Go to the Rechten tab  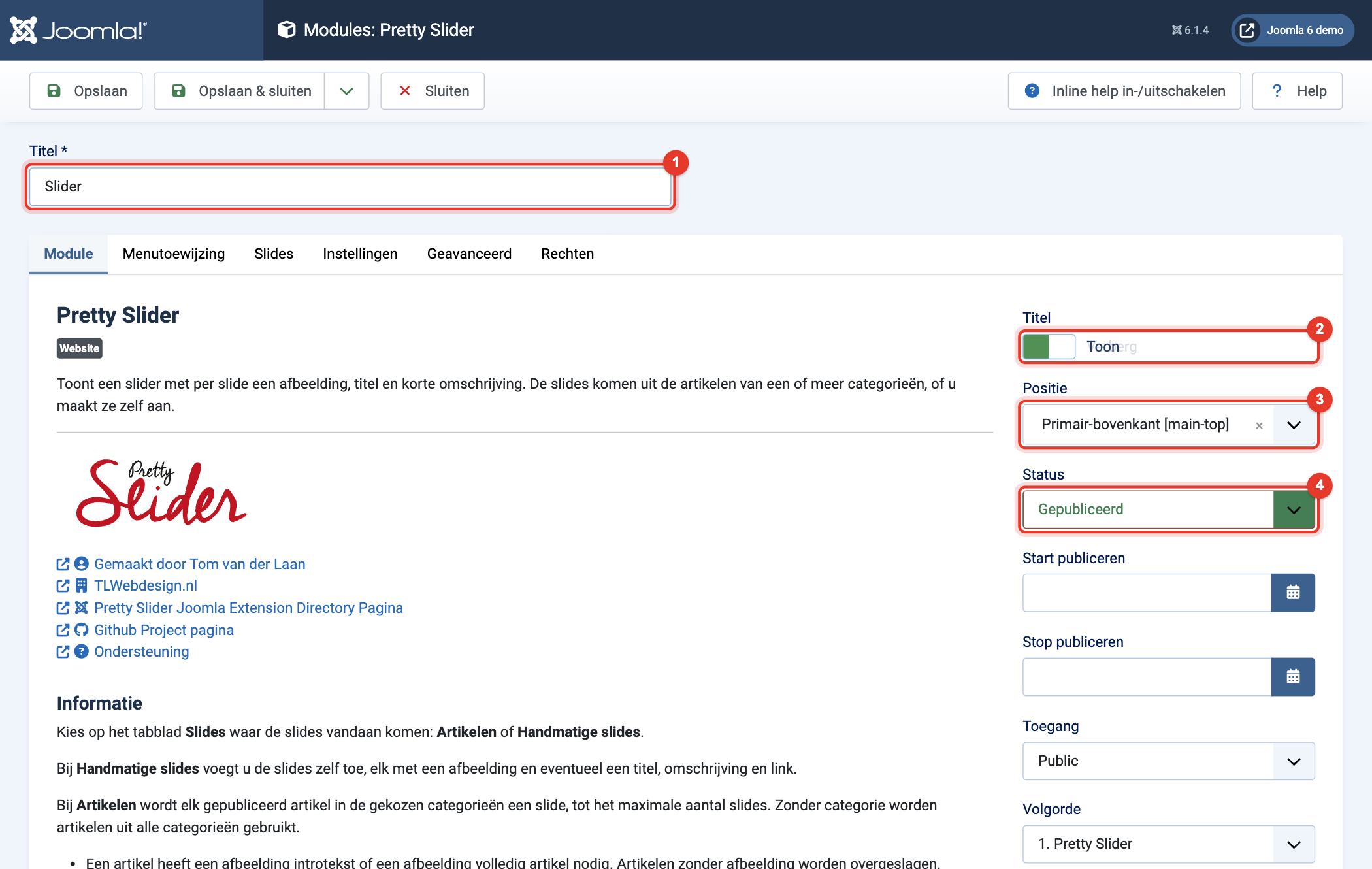pyautogui.click(x=567, y=254)
